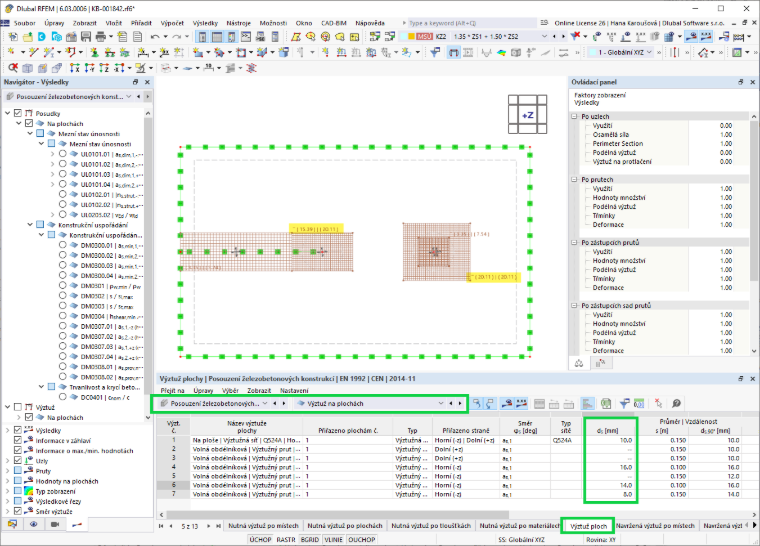Toggle the Posudky checkbox
This screenshot has width=760, height=546.
coord(18,113)
